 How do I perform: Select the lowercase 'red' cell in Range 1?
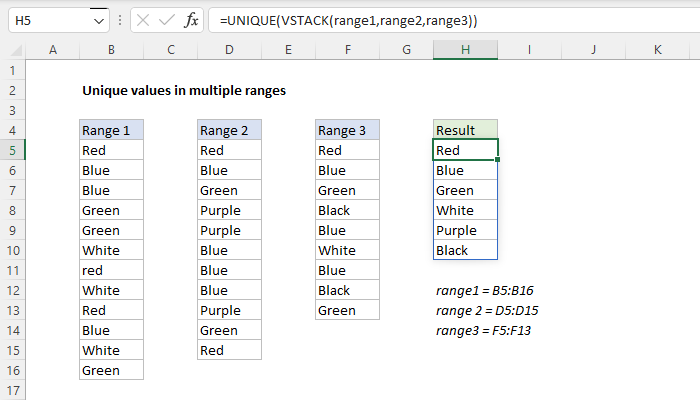point(111,270)
